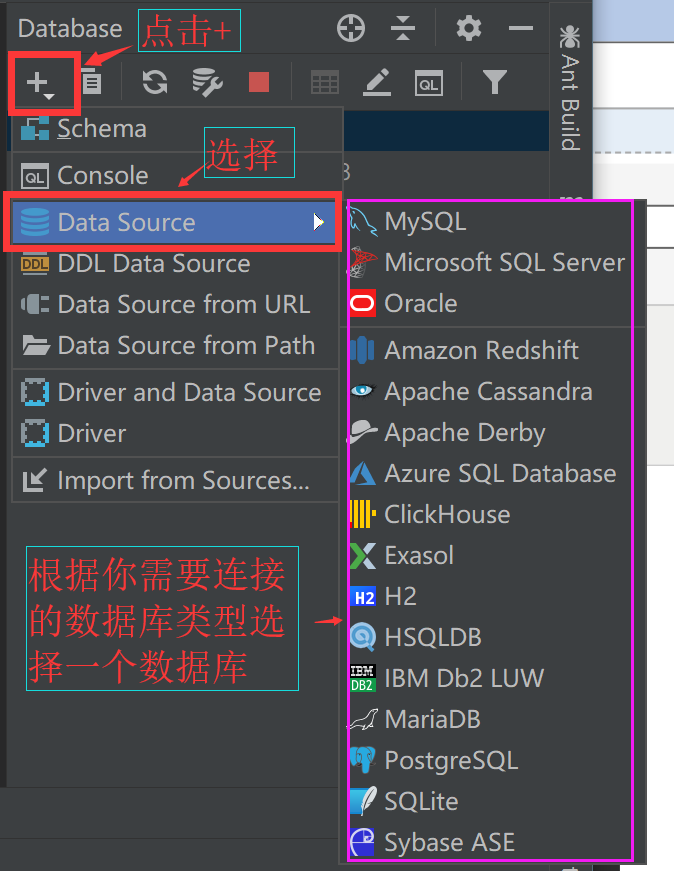Choose PostgreSQL database type
The width and height of the screenshot is (674, 871).
(450, 760)
